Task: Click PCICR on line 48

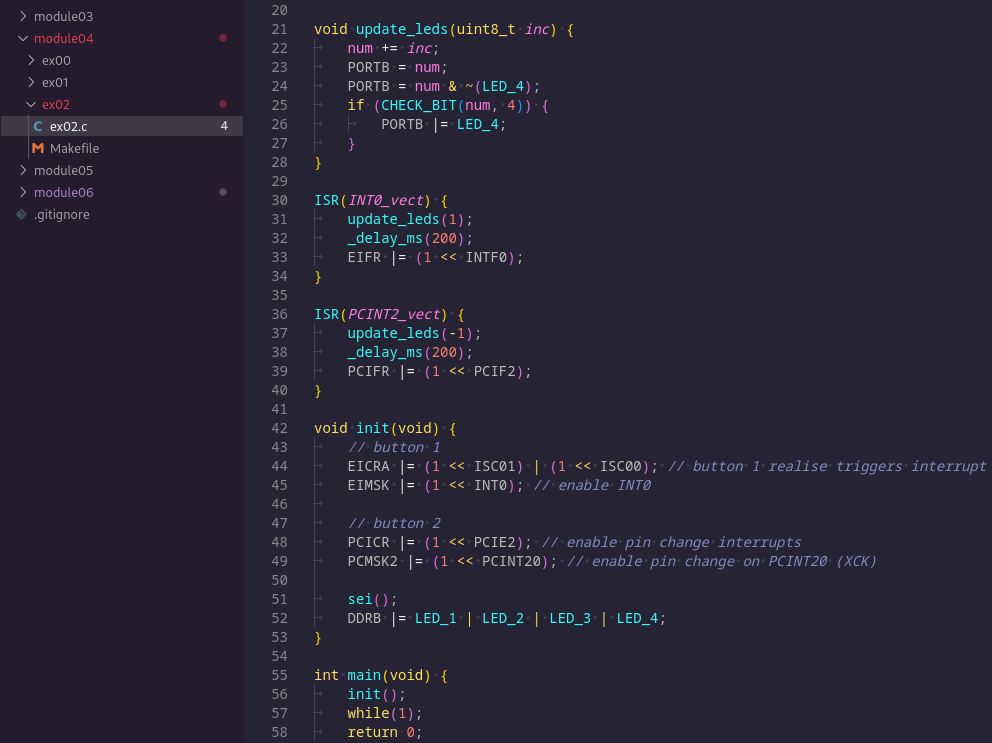Action: pyautogui.click(x=368, y=542)
